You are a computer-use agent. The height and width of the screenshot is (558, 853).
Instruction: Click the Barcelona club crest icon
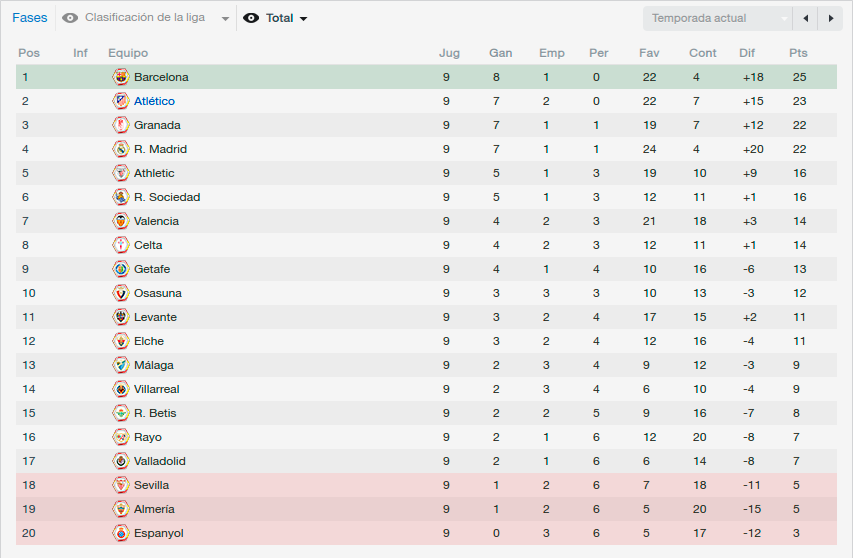[121, 77]
